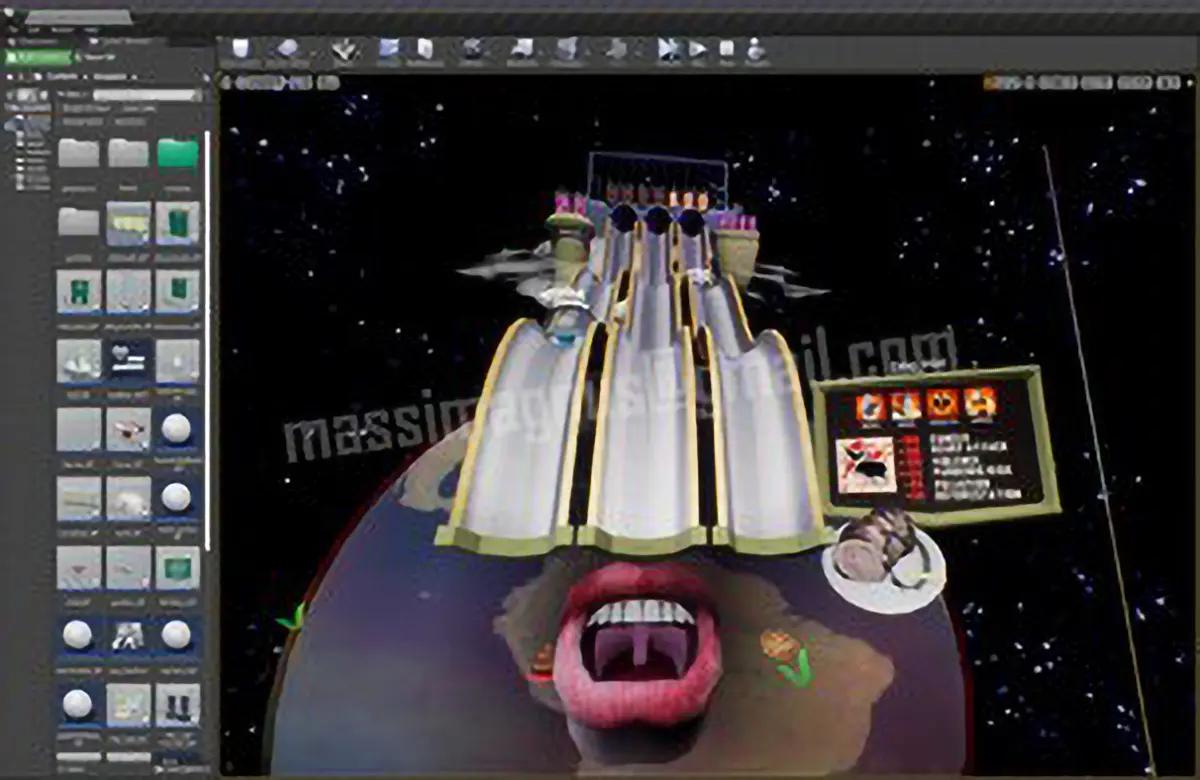Open the viewport options arrow dropdown
The width and height of the screenshot is (1200, 780).
pos(225,83)
